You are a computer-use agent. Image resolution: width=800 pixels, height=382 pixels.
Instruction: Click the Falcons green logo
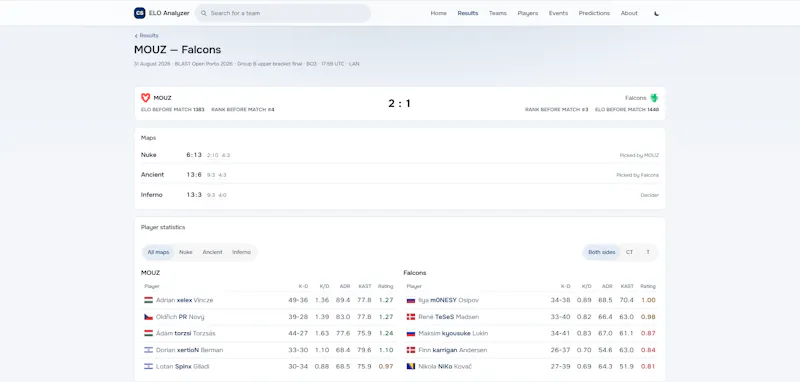click(654, 98)
